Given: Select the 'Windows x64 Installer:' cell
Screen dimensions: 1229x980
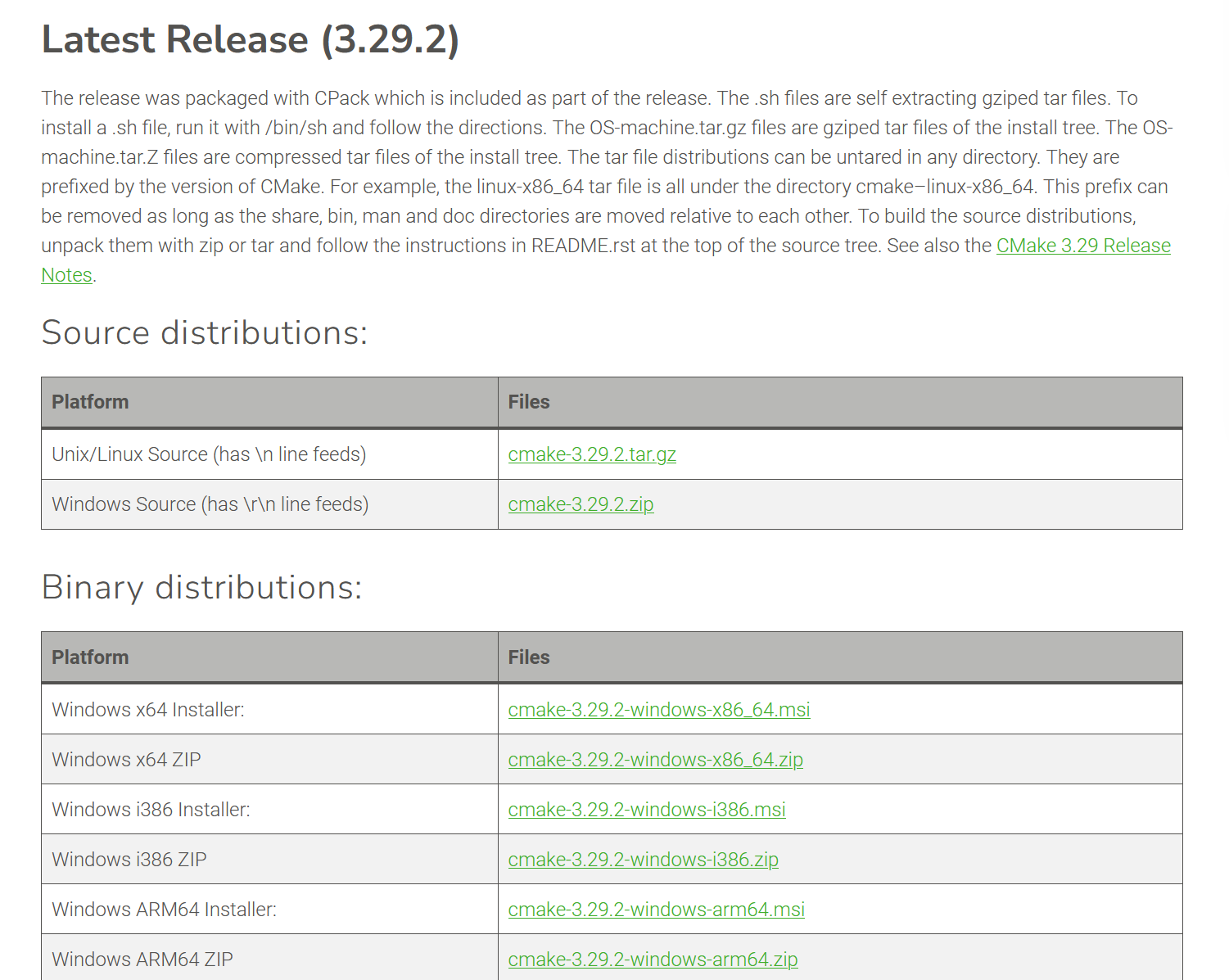Looking at the screenshot, I should (x=269, y=710).
